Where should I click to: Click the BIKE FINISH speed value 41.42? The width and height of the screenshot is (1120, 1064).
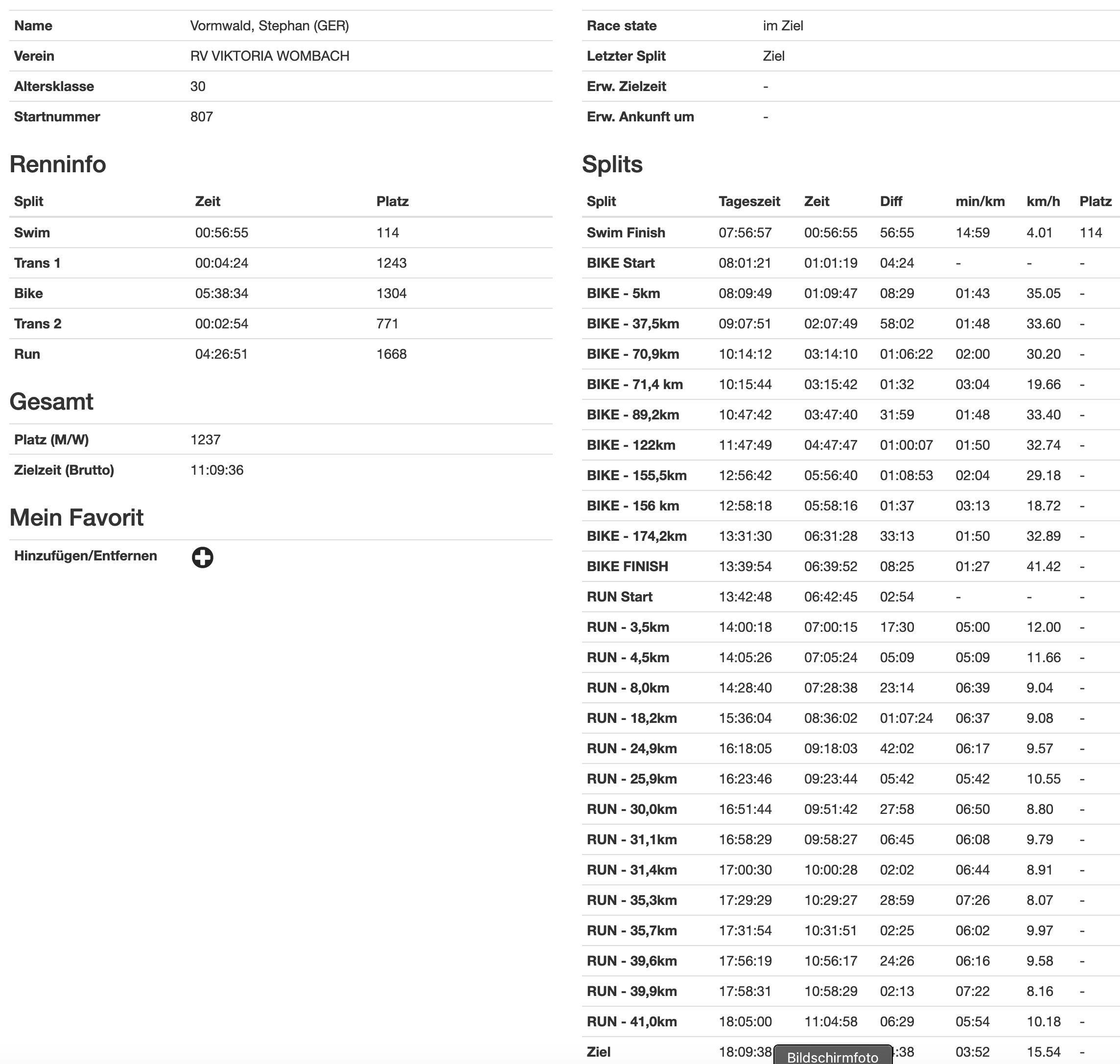pos(1044,566)
